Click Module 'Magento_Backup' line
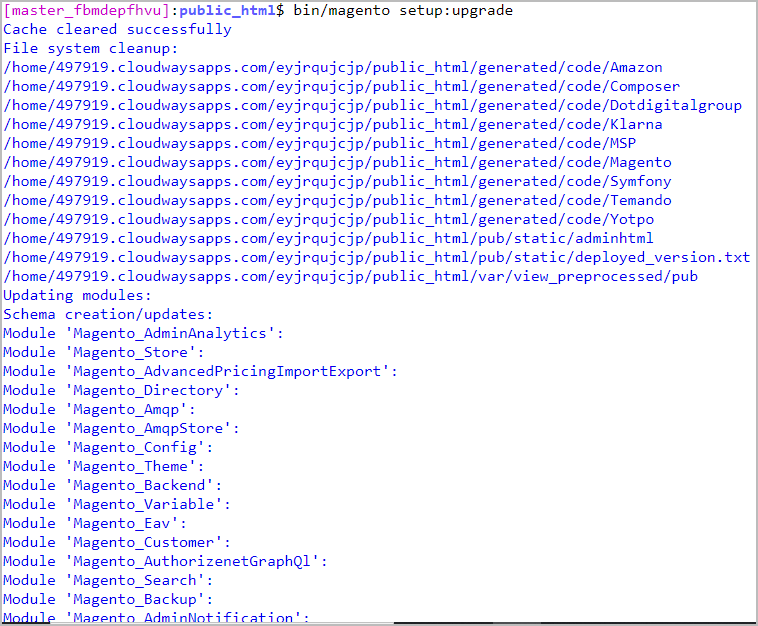The width and height of the screenshot is (758, 626). (108, 599)
